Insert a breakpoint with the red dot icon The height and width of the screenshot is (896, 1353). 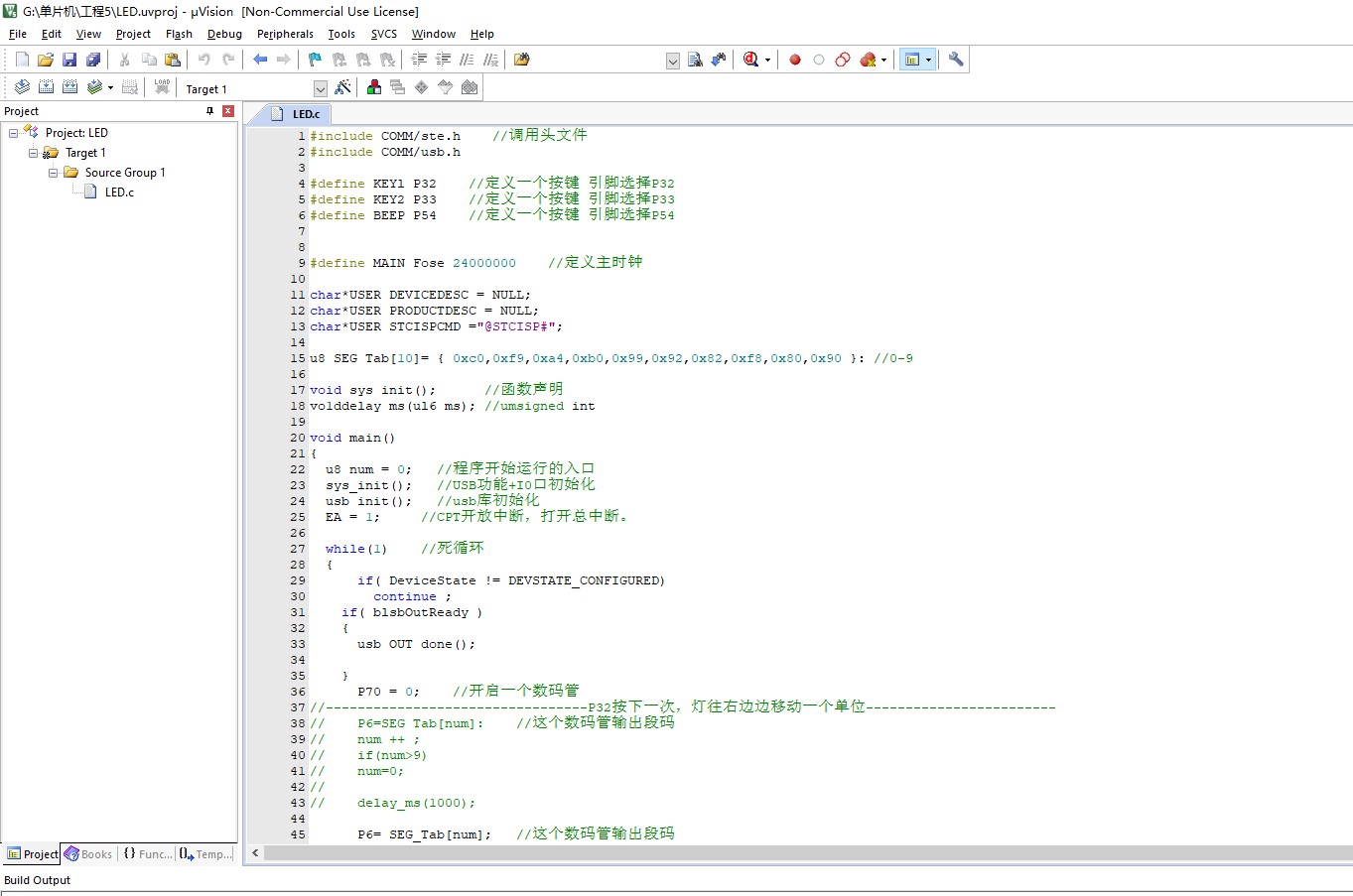click(795, 60)
